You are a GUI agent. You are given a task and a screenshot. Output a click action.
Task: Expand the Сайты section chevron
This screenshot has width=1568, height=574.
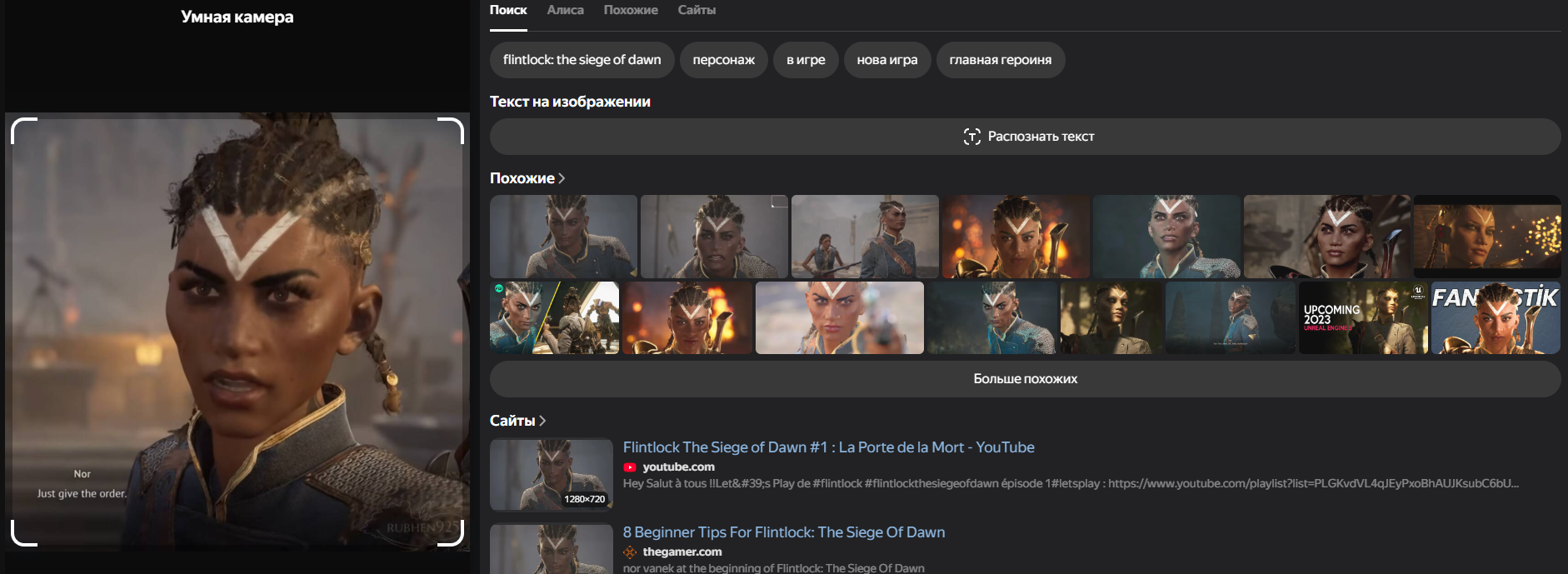click(x=542, y=421)
